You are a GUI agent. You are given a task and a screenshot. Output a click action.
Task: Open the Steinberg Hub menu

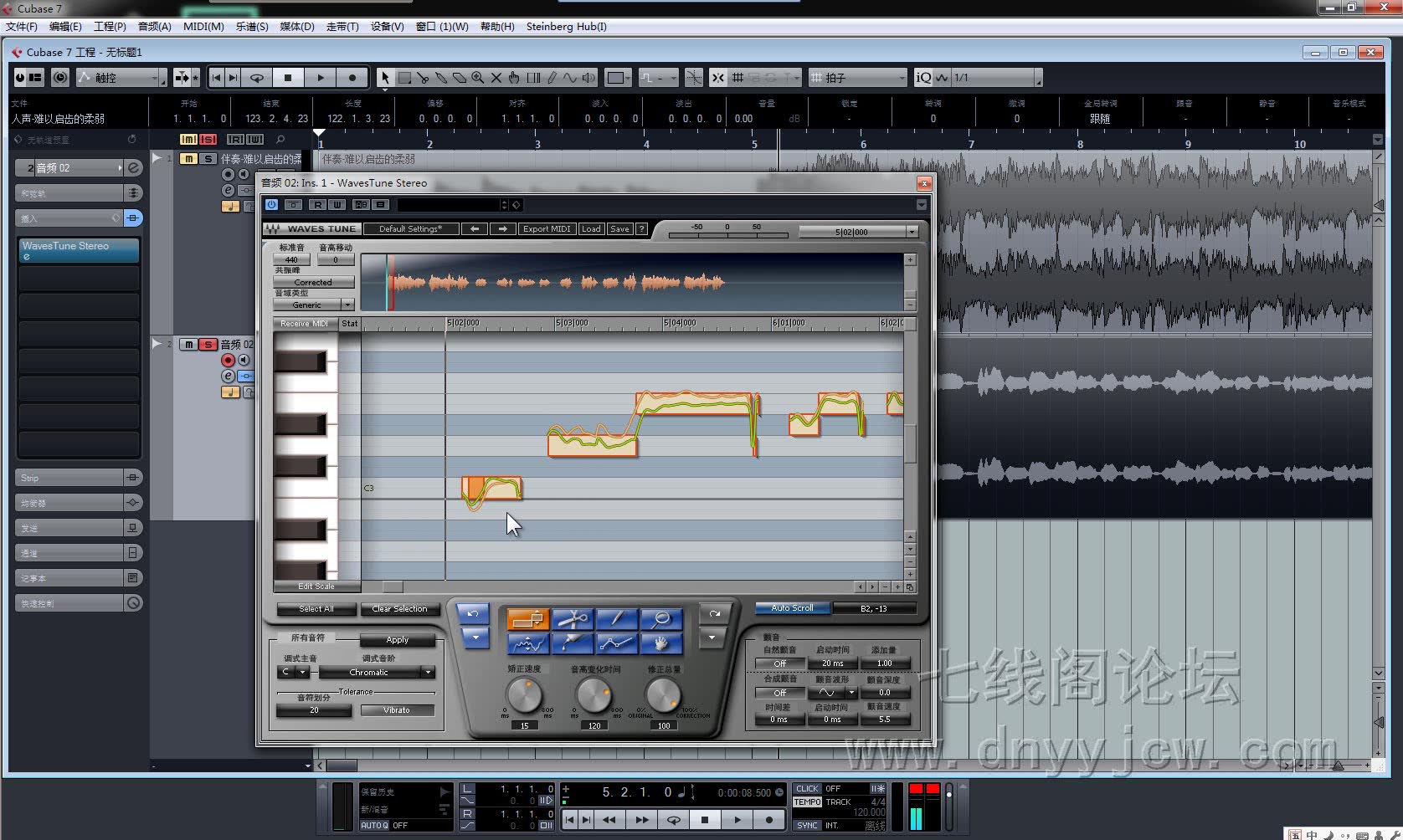[566, 27]
